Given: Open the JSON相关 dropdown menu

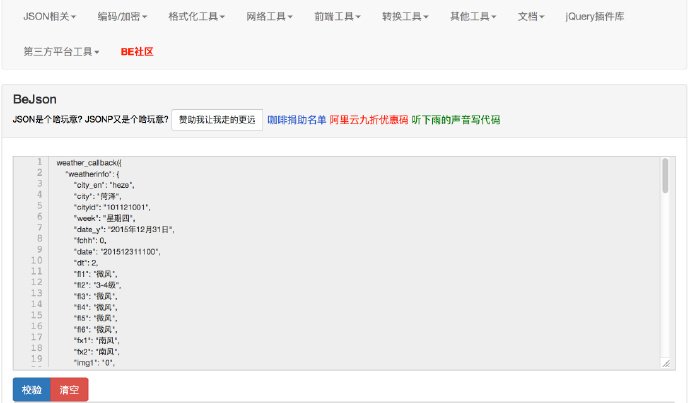Looking at the screenshot, I should (49, 17).
